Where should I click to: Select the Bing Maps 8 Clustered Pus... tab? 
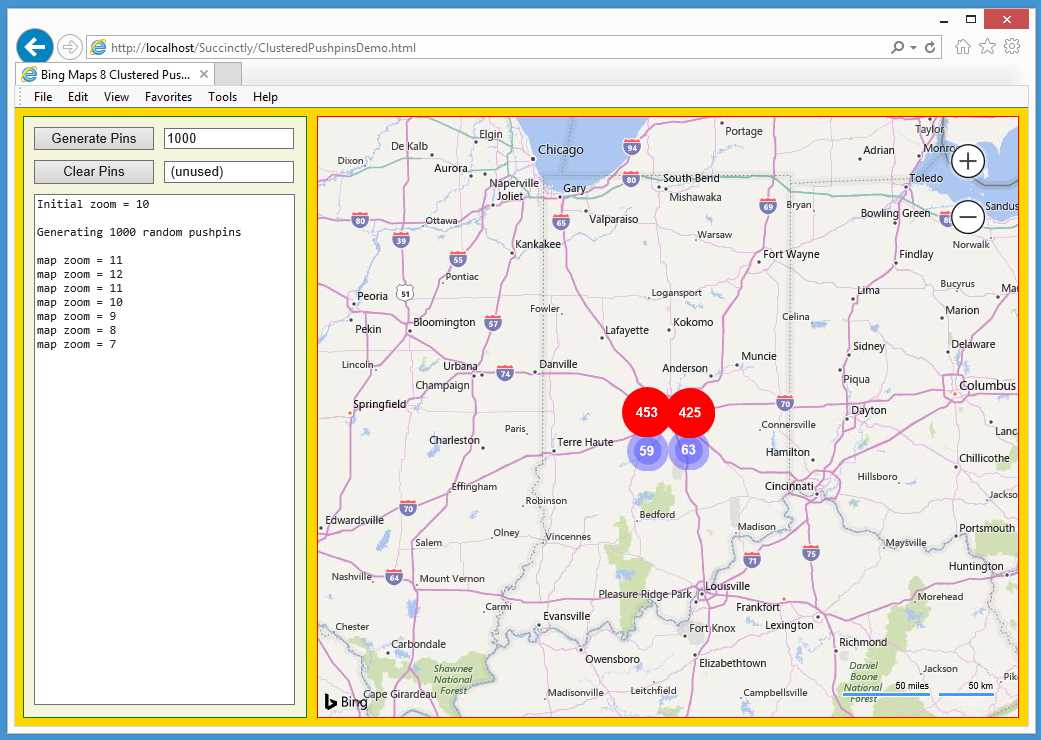coord(114,74)
